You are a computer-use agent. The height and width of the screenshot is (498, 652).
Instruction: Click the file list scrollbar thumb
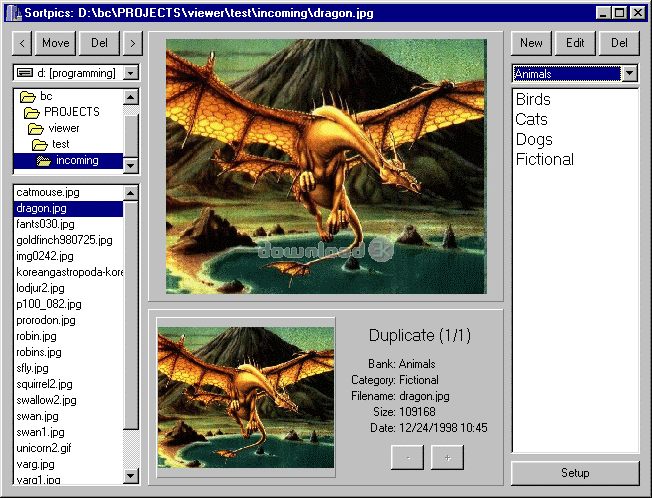[131, 315]
